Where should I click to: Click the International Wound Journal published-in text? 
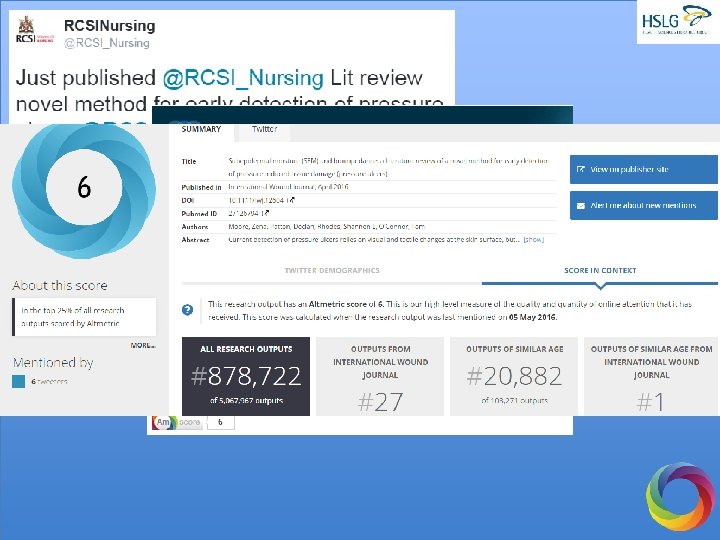(288, 187)
